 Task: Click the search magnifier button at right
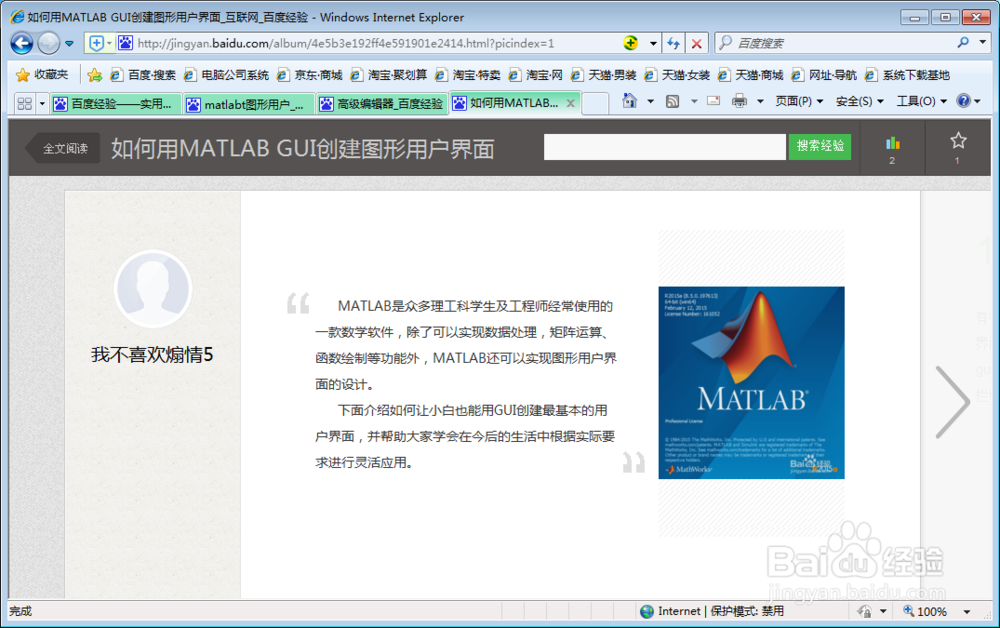pyautogui.click(x=963, y=43)
